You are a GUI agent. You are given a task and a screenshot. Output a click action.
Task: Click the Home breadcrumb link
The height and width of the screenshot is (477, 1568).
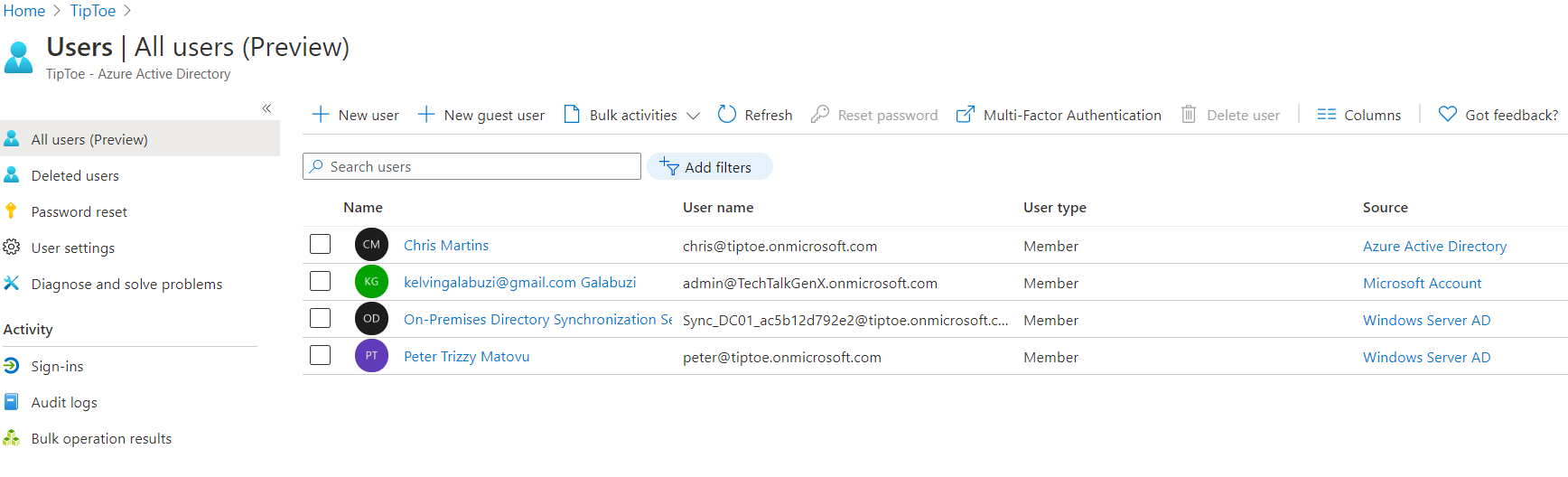click(x=24, y=11)
